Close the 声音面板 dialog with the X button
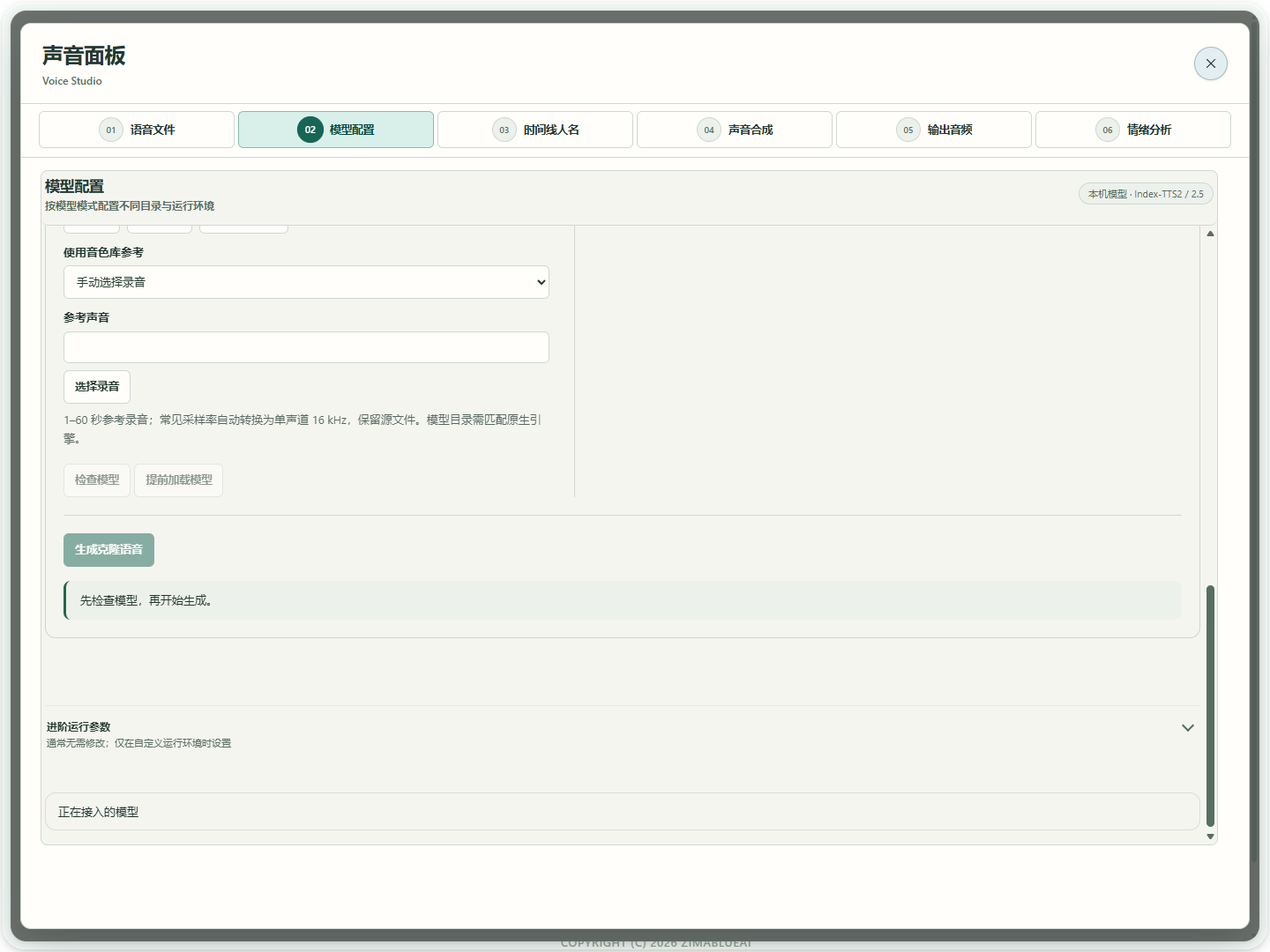Viewport: 1270px width, 952px height. (1210, 63)
